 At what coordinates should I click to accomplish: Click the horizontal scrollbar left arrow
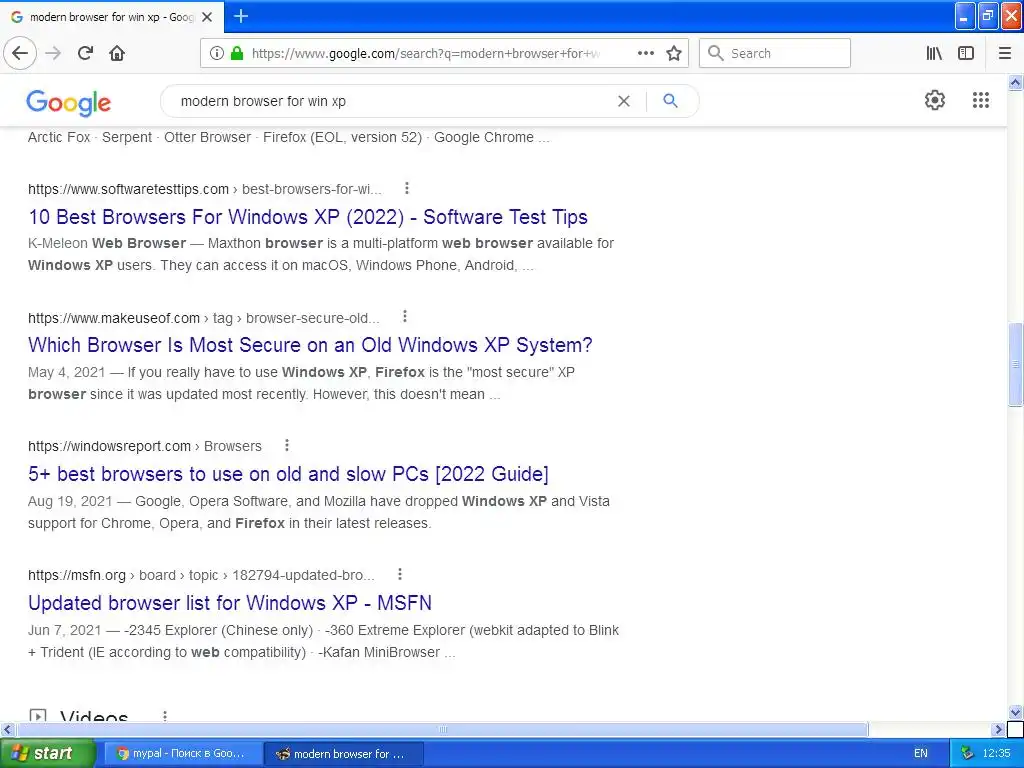(7, 729)
